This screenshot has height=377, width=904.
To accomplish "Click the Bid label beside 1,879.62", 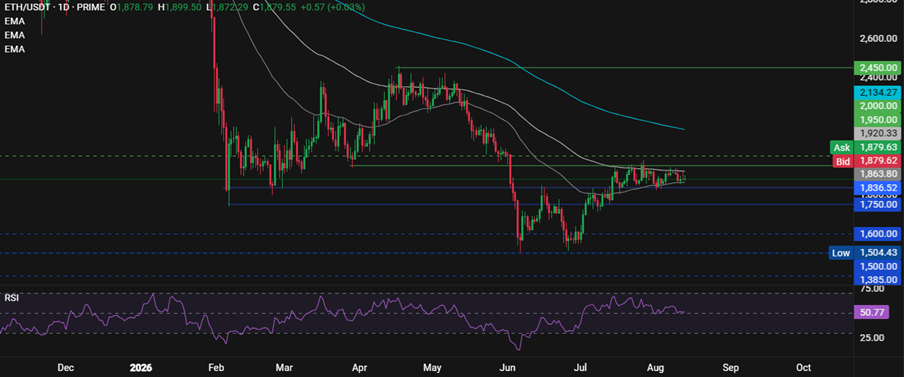I will coord(842,161).
